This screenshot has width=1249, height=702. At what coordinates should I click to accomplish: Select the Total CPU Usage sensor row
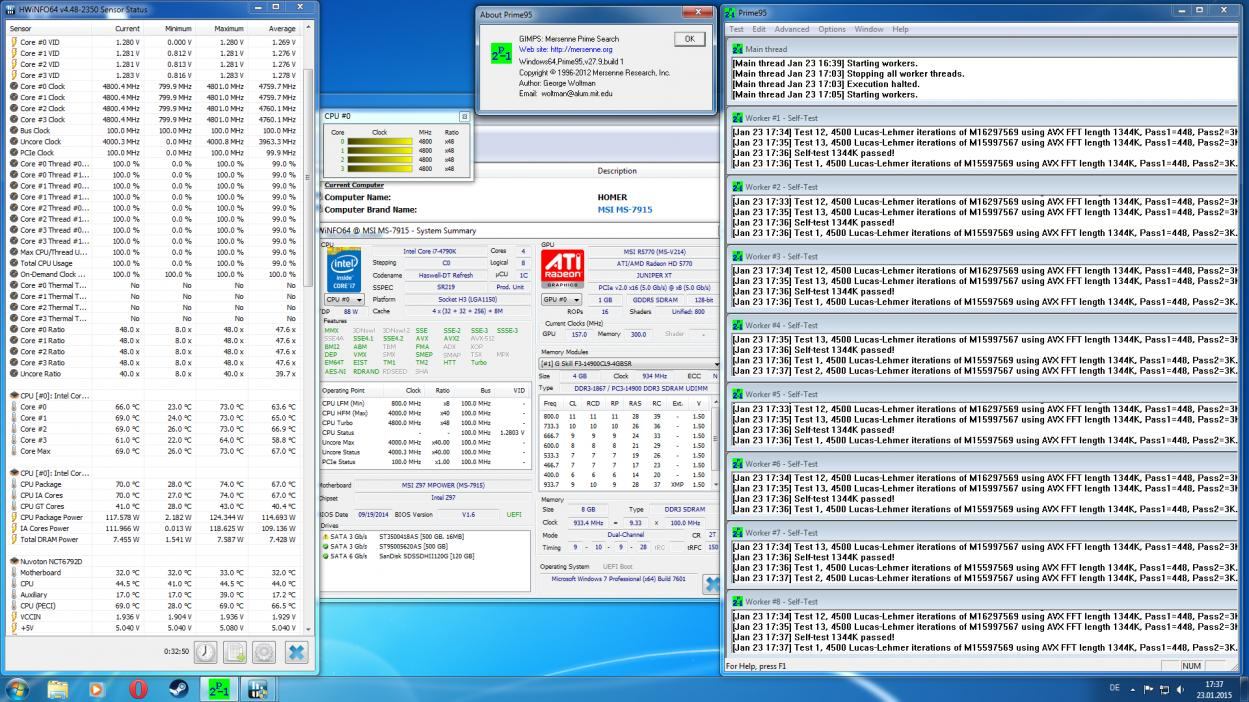pos(155,263)
